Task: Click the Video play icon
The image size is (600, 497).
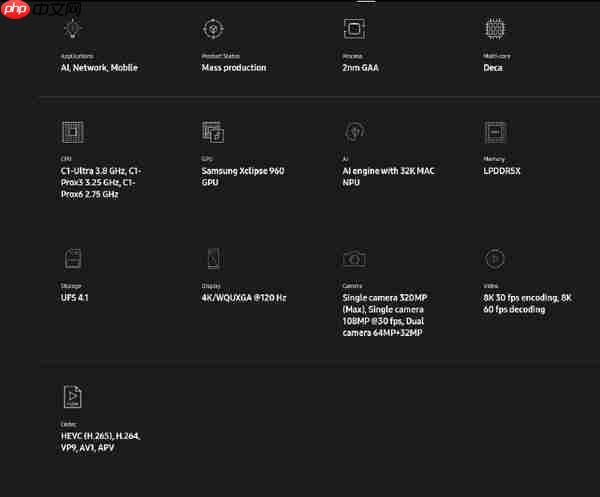Action: 494,258
